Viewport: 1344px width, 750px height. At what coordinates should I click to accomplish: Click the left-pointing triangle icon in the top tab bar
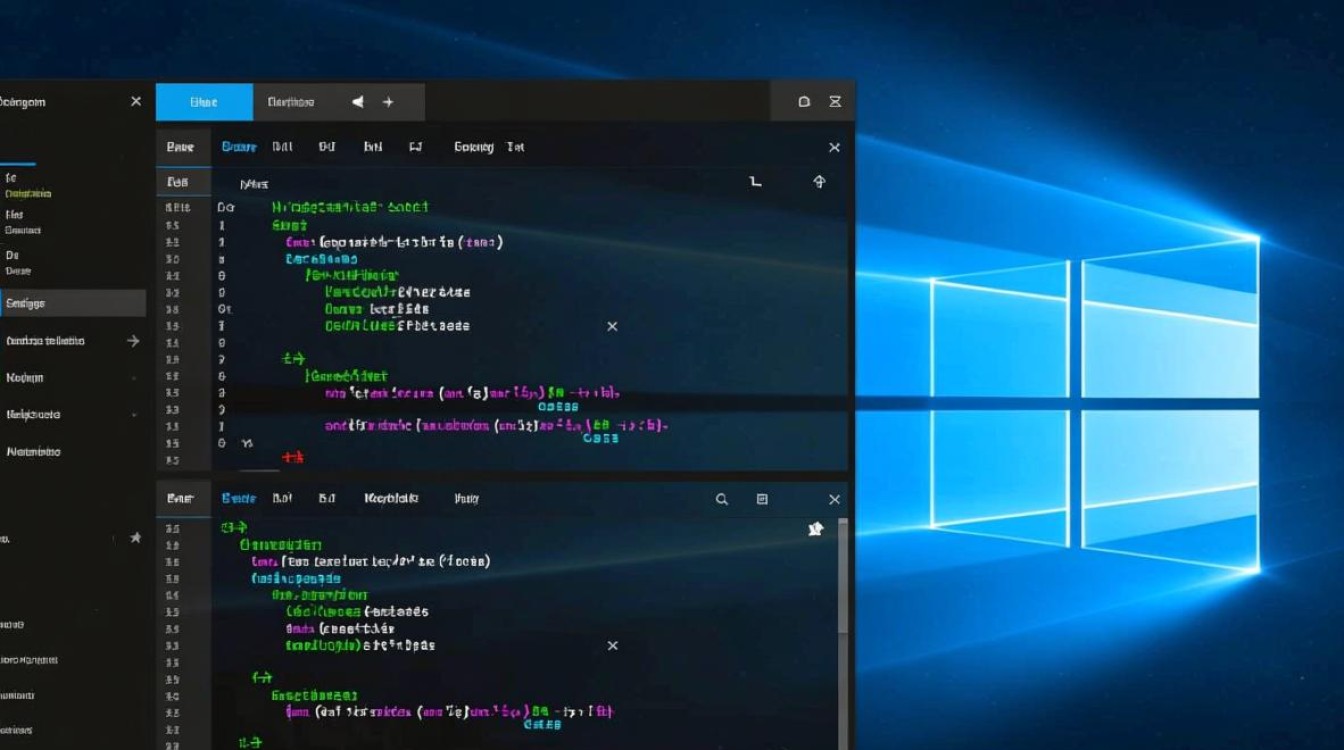point(358,102)
